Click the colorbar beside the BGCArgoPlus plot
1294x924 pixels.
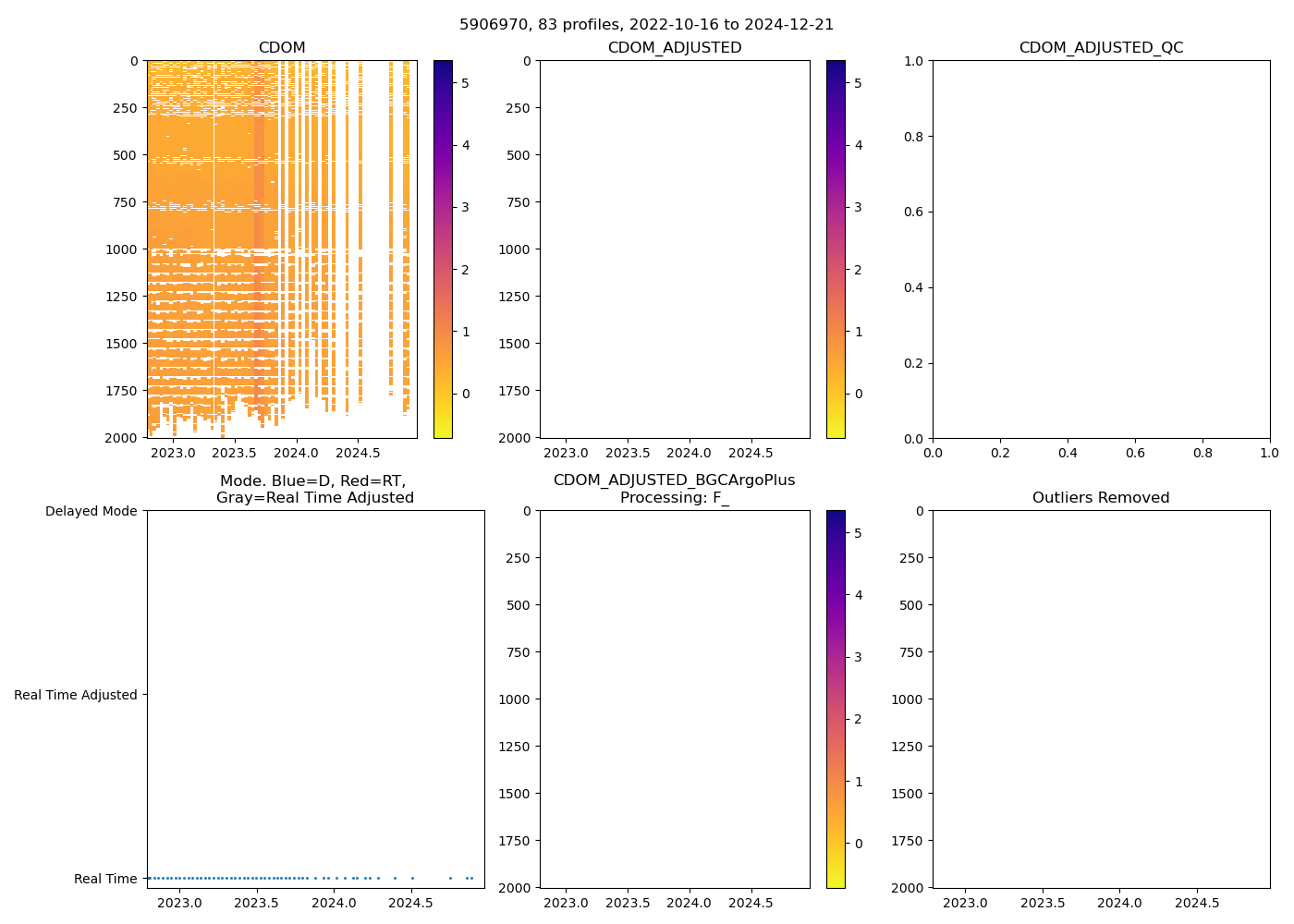click(x=836, y=699)
